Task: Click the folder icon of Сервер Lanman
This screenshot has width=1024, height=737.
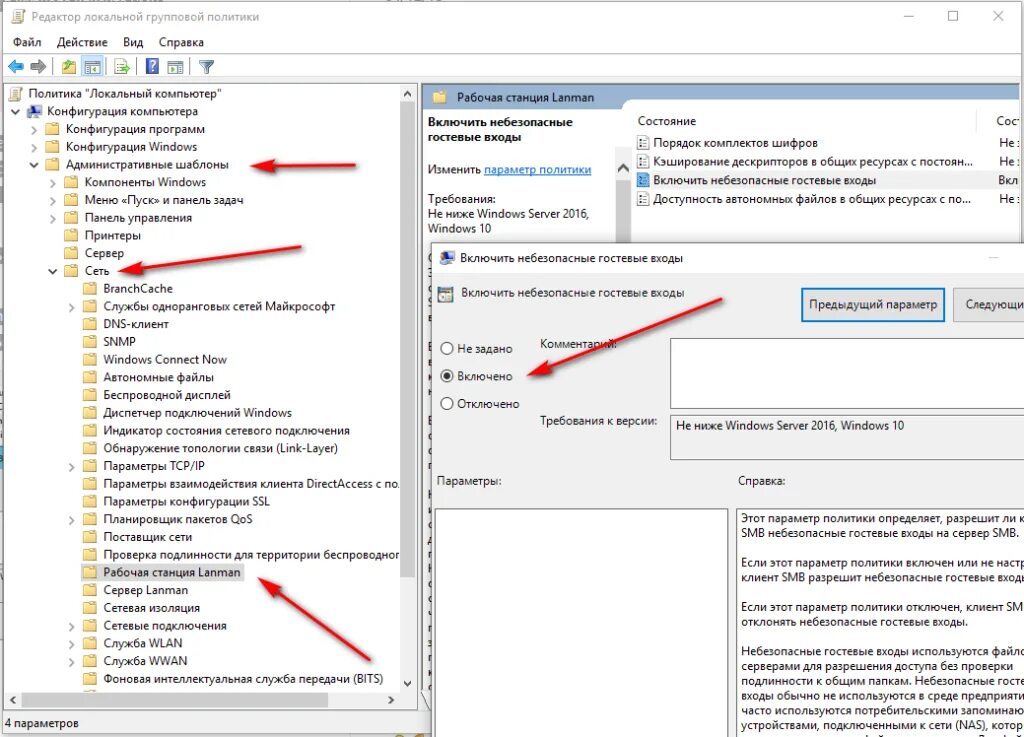Action: click(90, 590)
